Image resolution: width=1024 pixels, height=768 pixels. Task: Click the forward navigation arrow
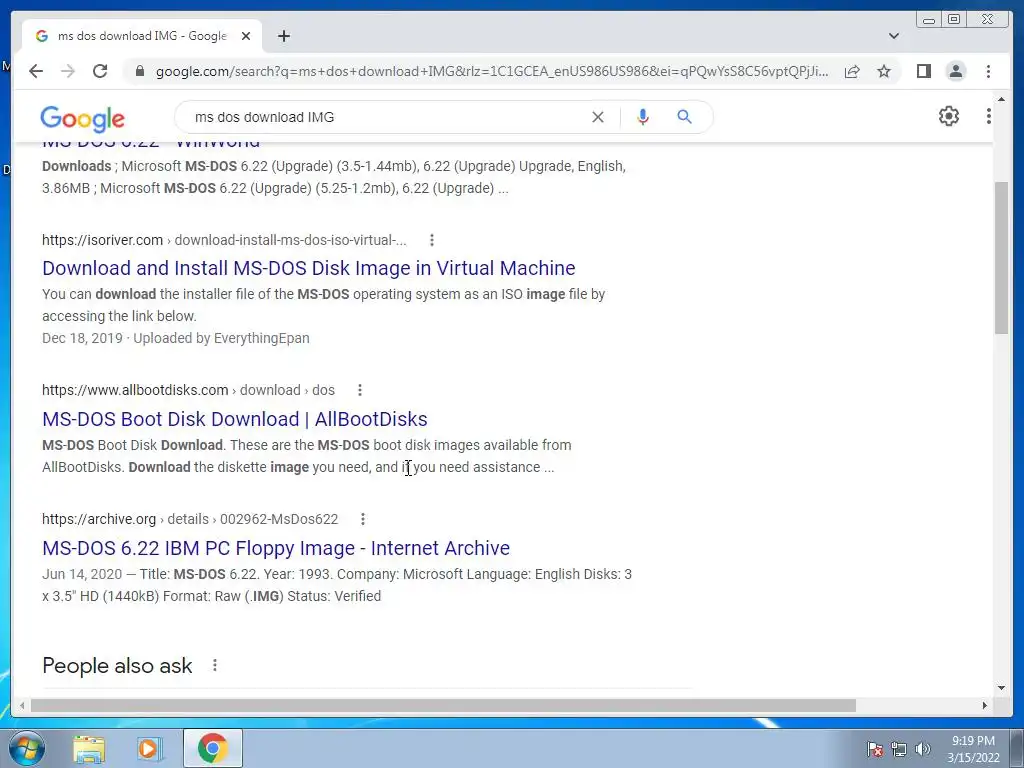[68, 71]
